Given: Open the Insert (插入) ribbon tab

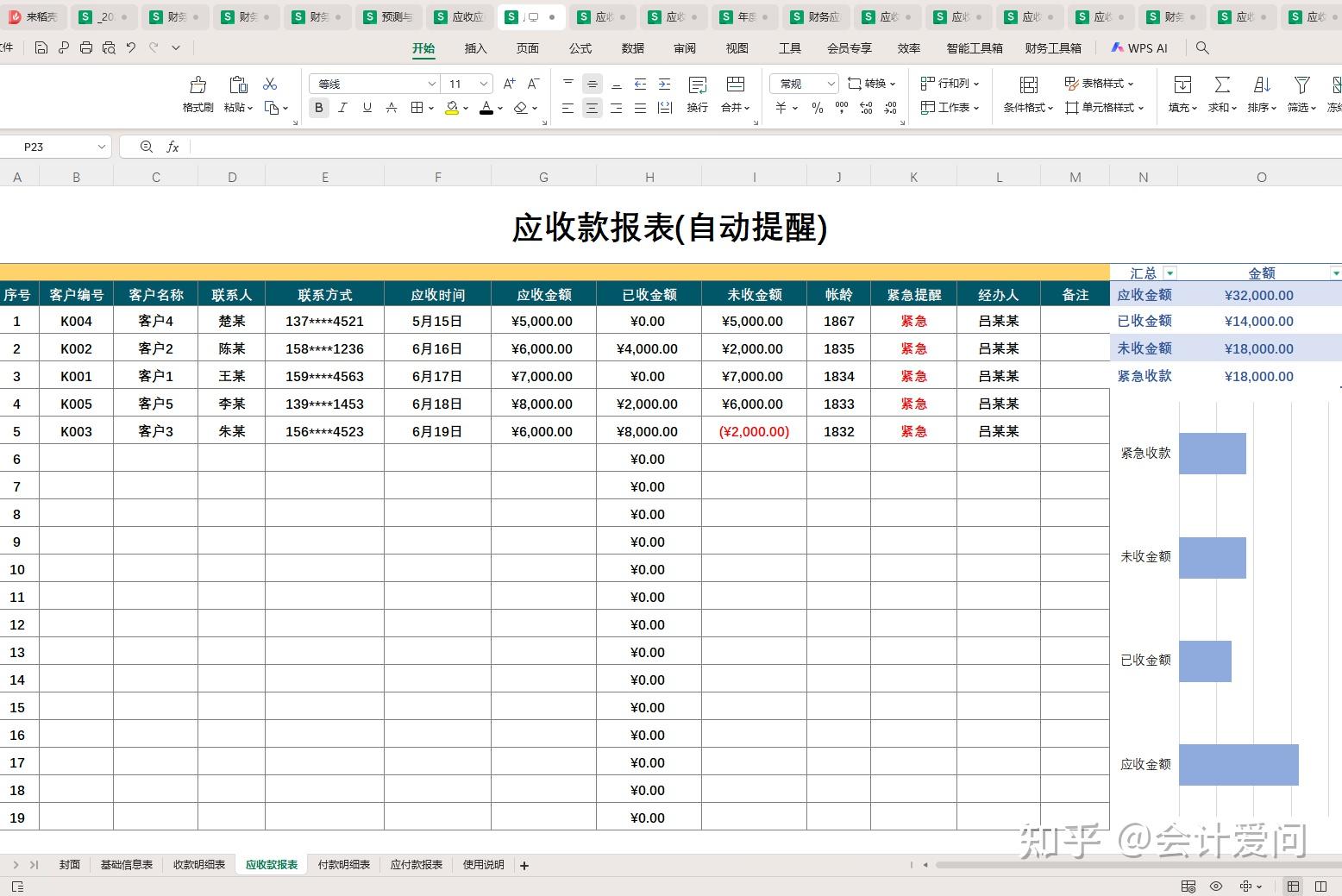Looking at the screenshot, I should coord(476,48).
